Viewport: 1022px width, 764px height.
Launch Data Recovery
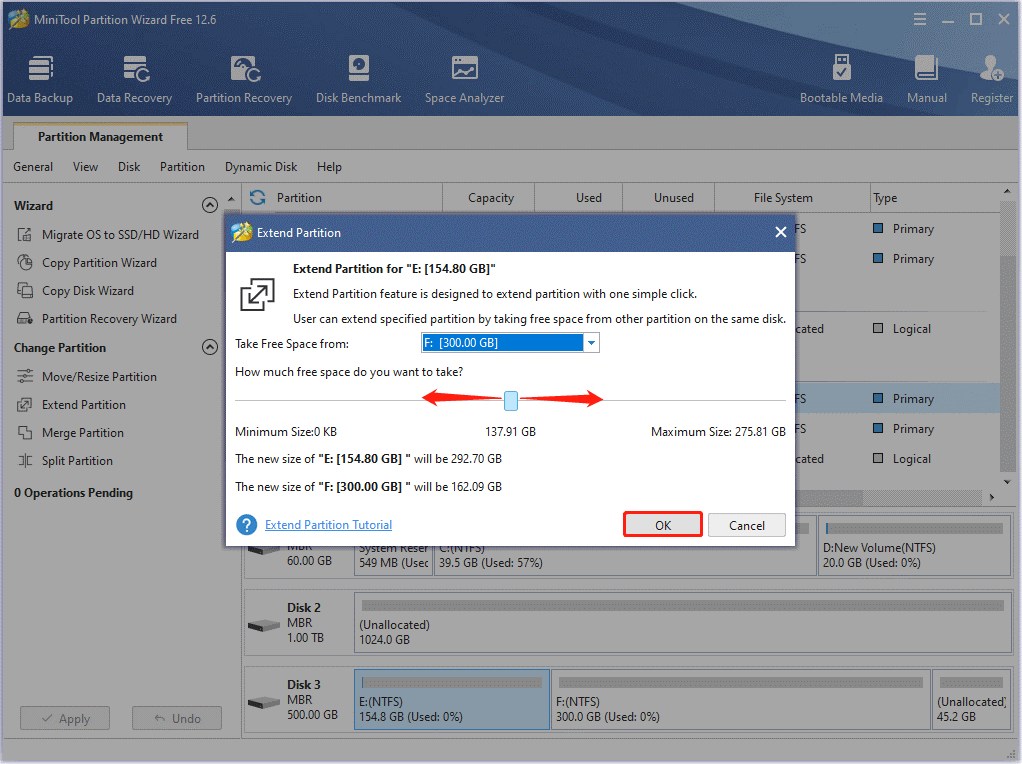(134, 80)
